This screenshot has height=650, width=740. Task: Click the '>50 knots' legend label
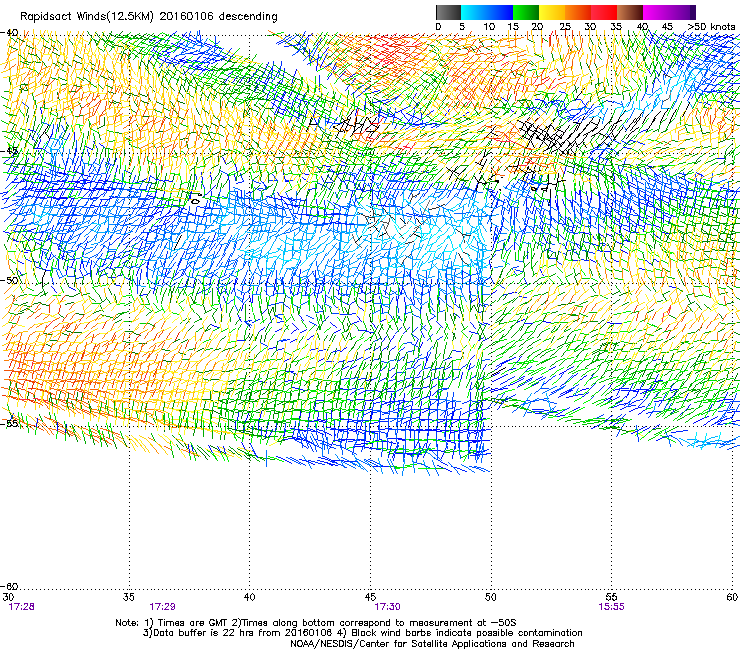tap(711, 27)
